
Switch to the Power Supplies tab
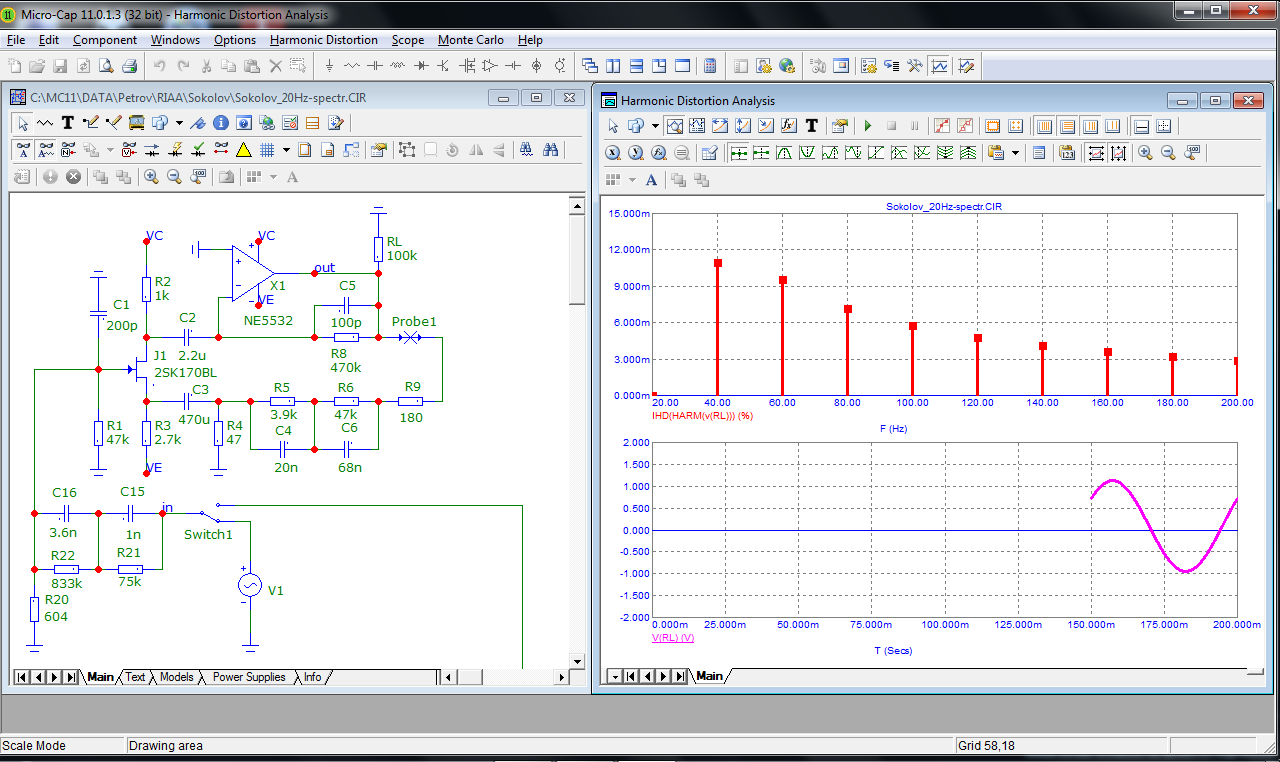250,677
